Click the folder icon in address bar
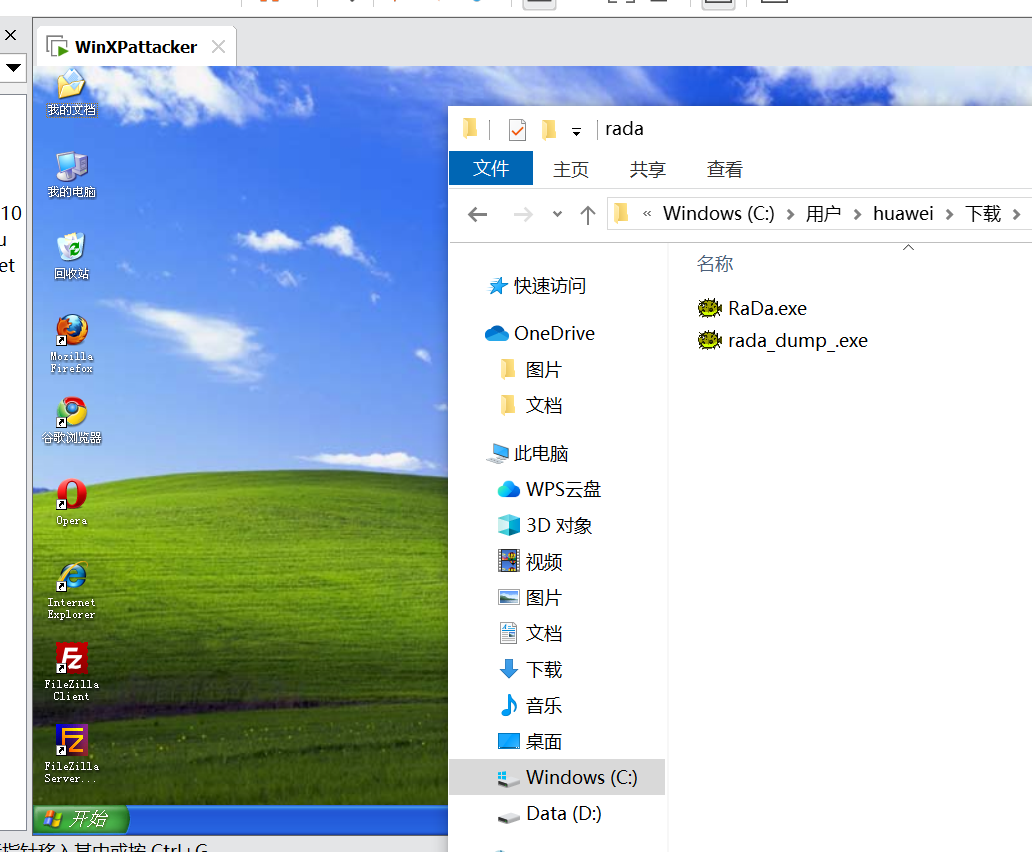The height and width of the screenshot is (852, 1032). click(621, 213)
